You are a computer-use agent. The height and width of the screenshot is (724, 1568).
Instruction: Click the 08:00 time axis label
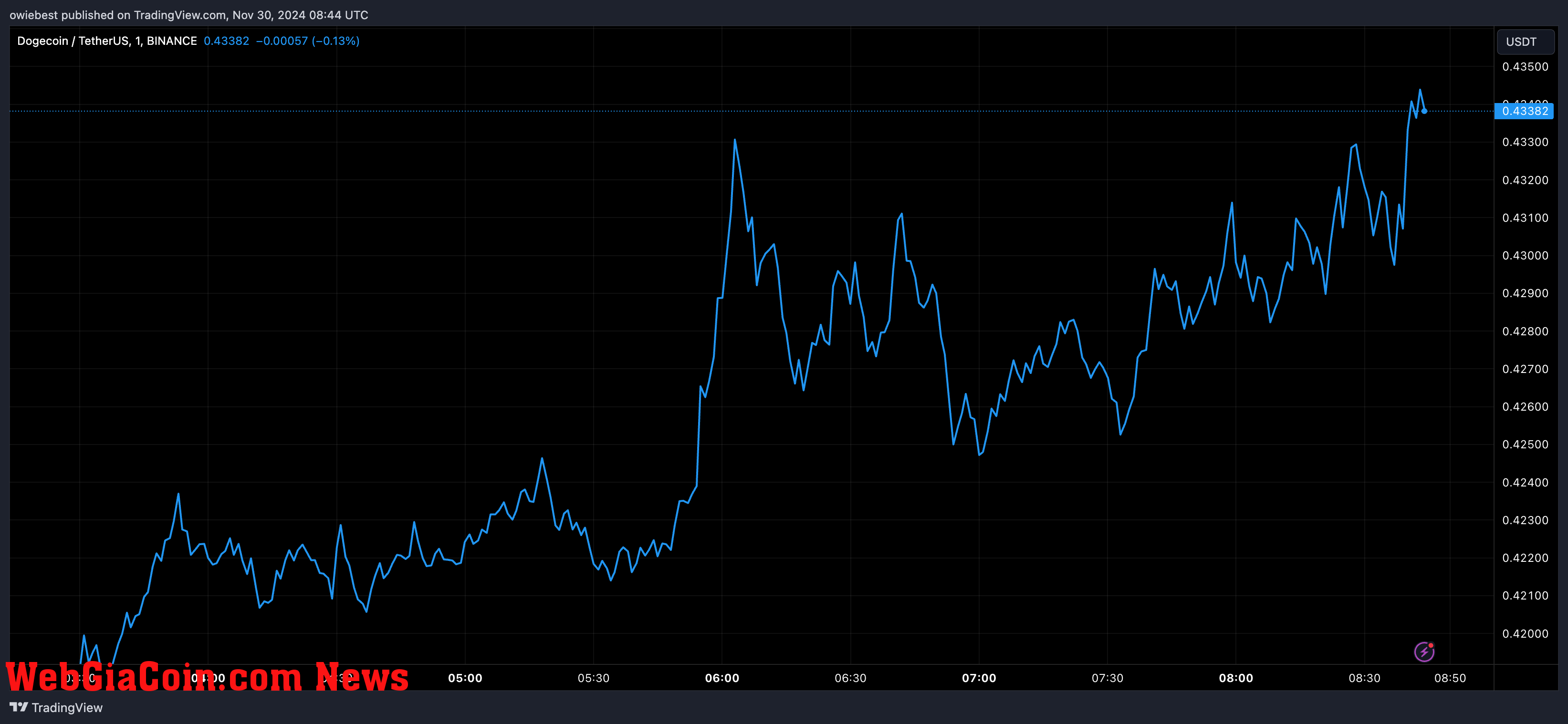[1236, 678]
